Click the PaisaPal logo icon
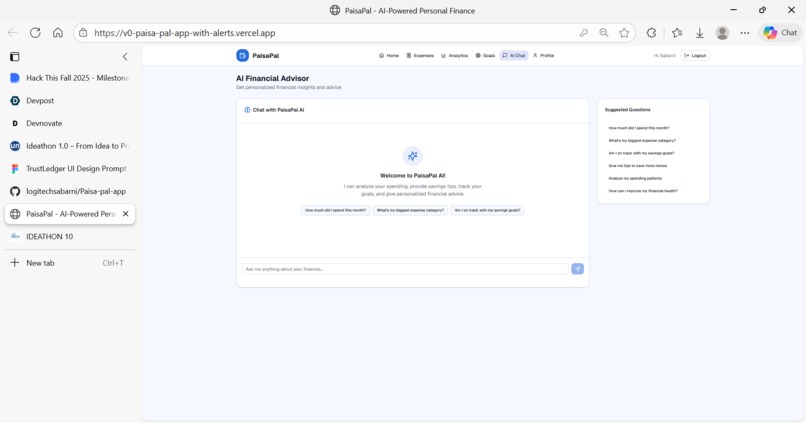The image size is (806, 423). tap(242, 56)
